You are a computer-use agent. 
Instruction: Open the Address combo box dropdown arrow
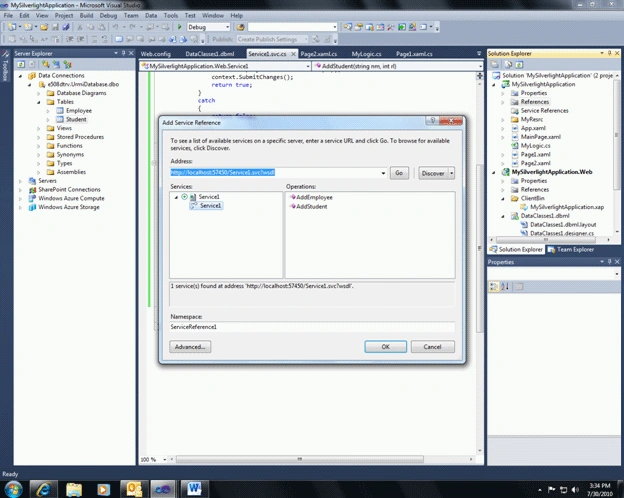[x=383, y=173]
